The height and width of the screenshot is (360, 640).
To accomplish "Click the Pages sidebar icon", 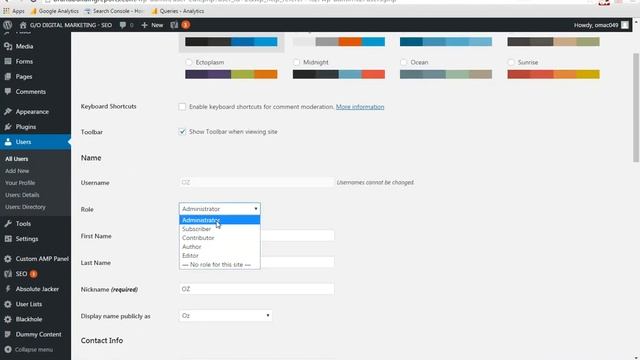I will pos(8,76).
